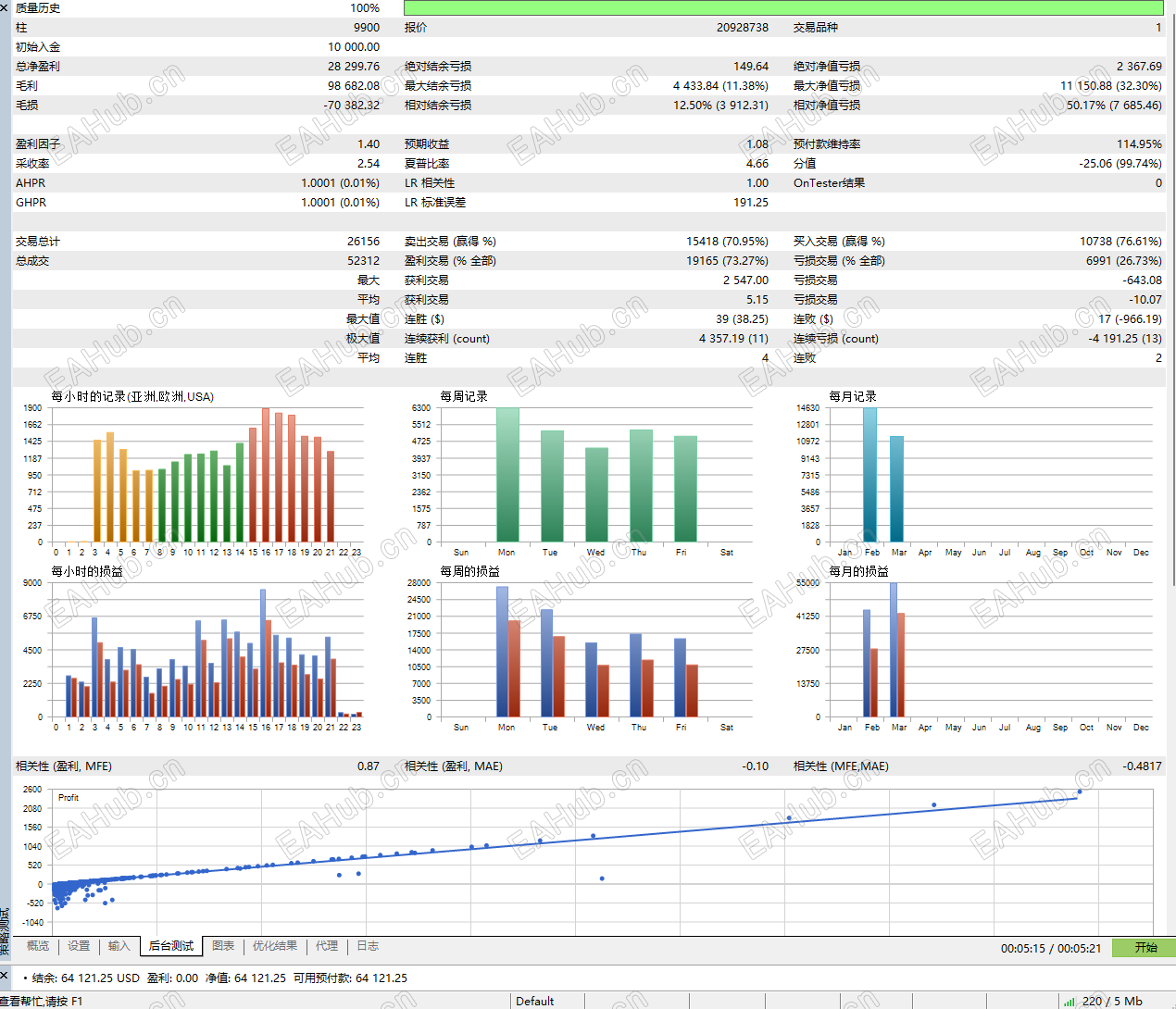
Task: Switch to the 优化结果 tab
Action: 275,946
